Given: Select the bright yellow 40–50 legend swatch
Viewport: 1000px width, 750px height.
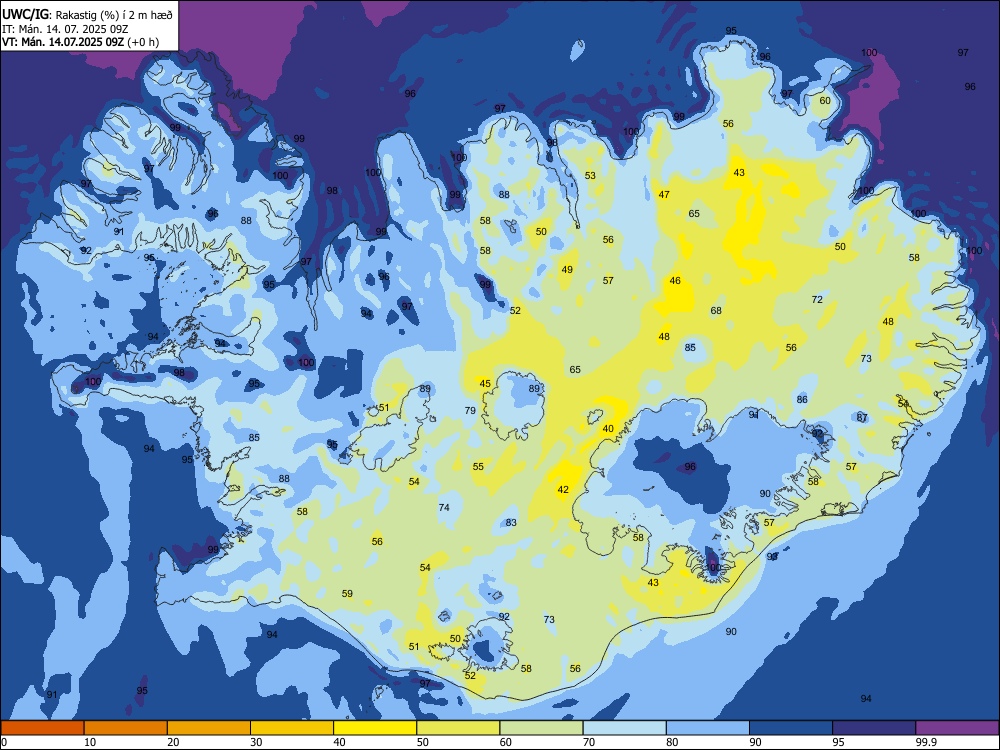Looking at the screenshot, I should click(375, 728).
